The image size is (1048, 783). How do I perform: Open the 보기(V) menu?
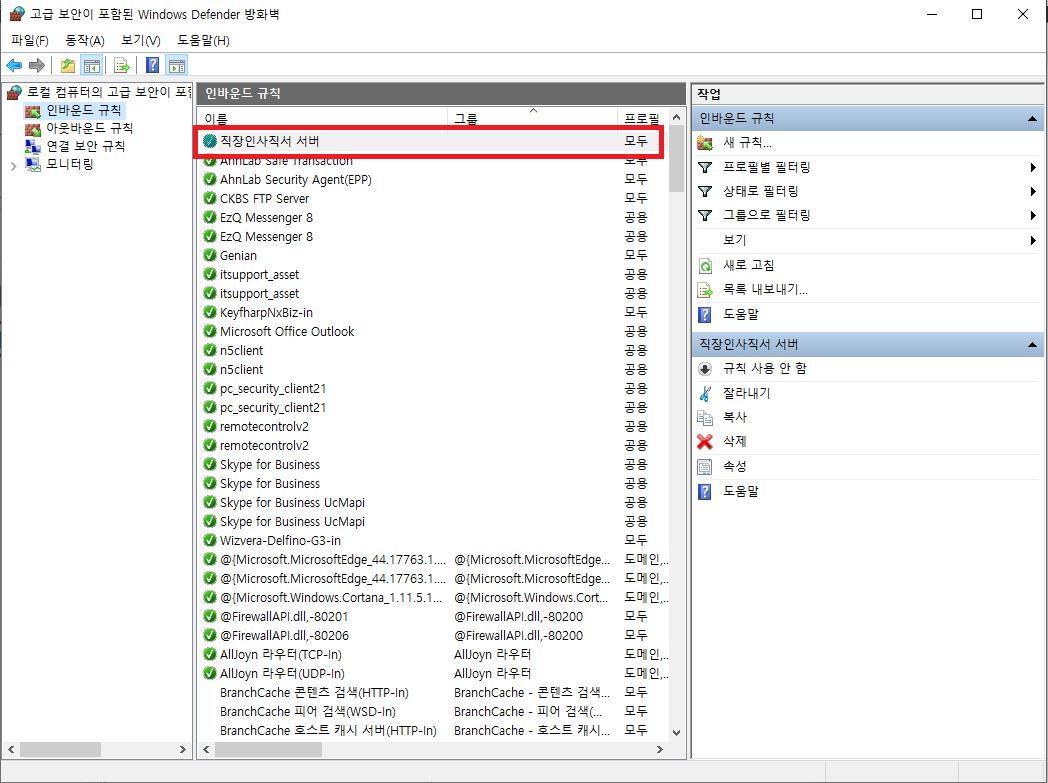(x=141, y=41)
